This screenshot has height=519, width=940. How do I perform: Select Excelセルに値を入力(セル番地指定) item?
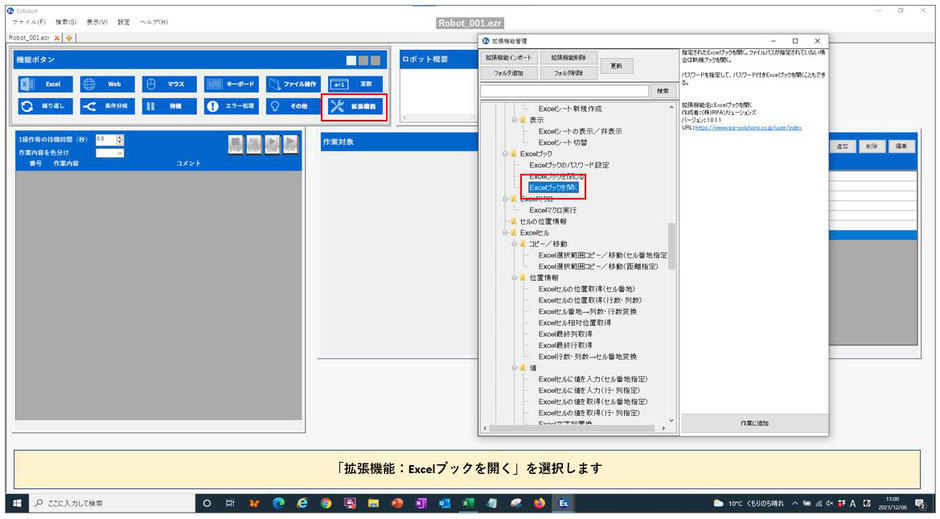coord(592,379)
